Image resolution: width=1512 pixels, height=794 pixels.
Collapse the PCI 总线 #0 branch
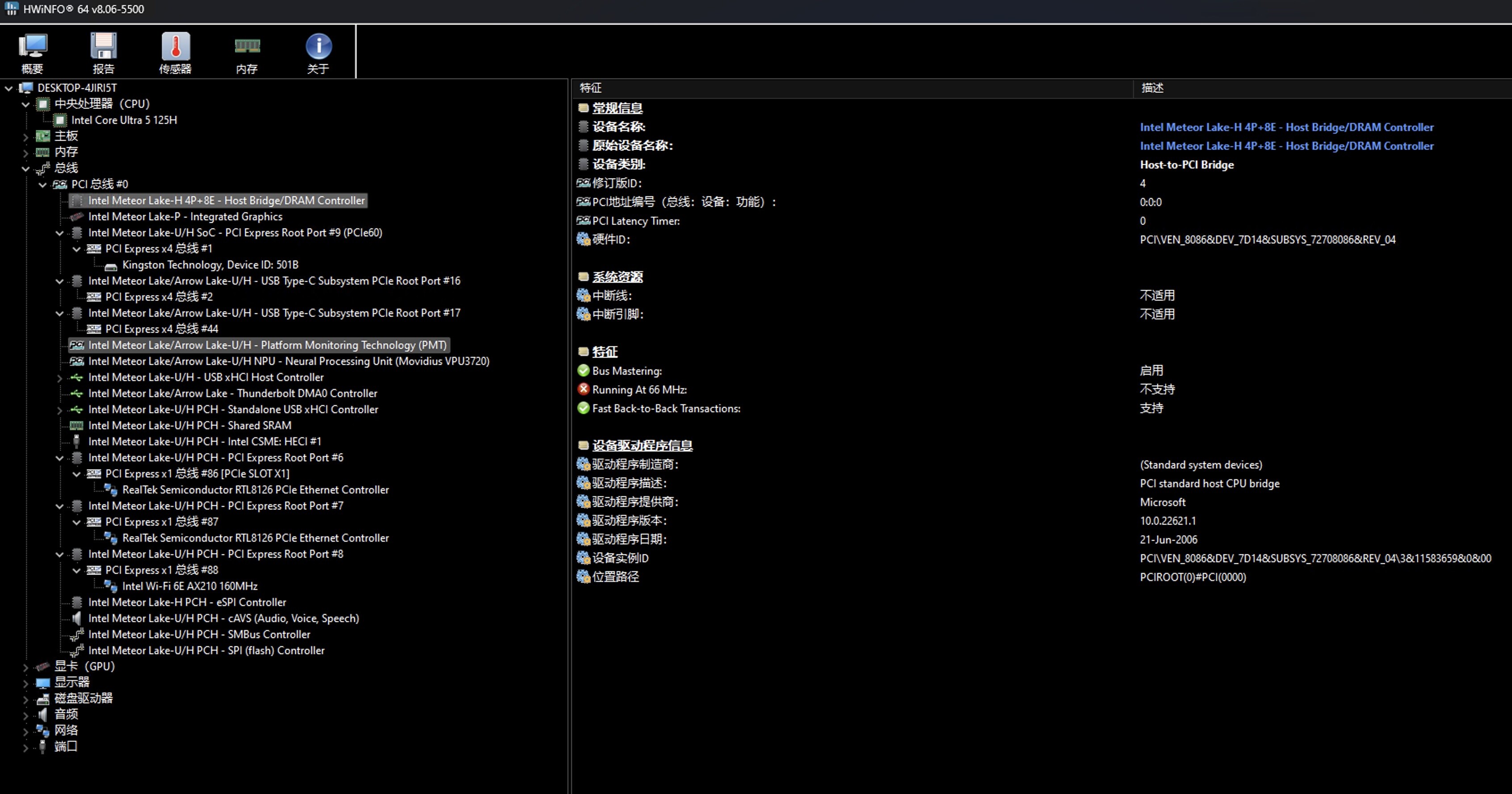click(x=42, y=185)
